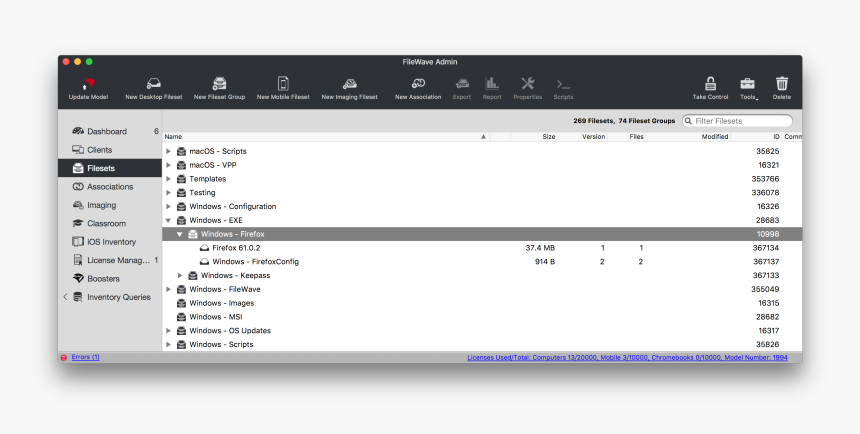860x434 pixels.
Task: Collapse the Windows - EXE group
Action: tap(168, 220)
